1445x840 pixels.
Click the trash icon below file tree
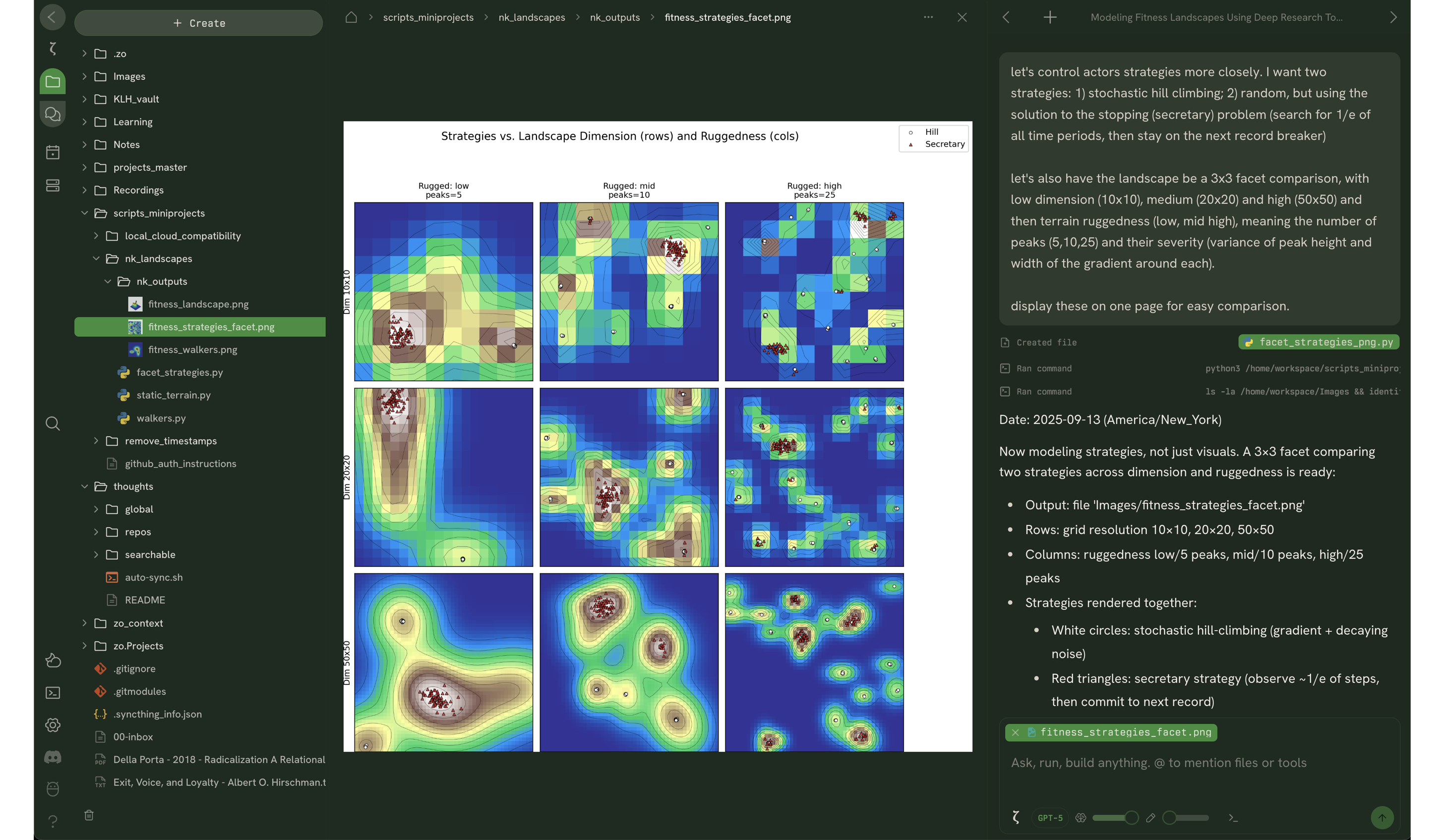[x=89, y=815]
